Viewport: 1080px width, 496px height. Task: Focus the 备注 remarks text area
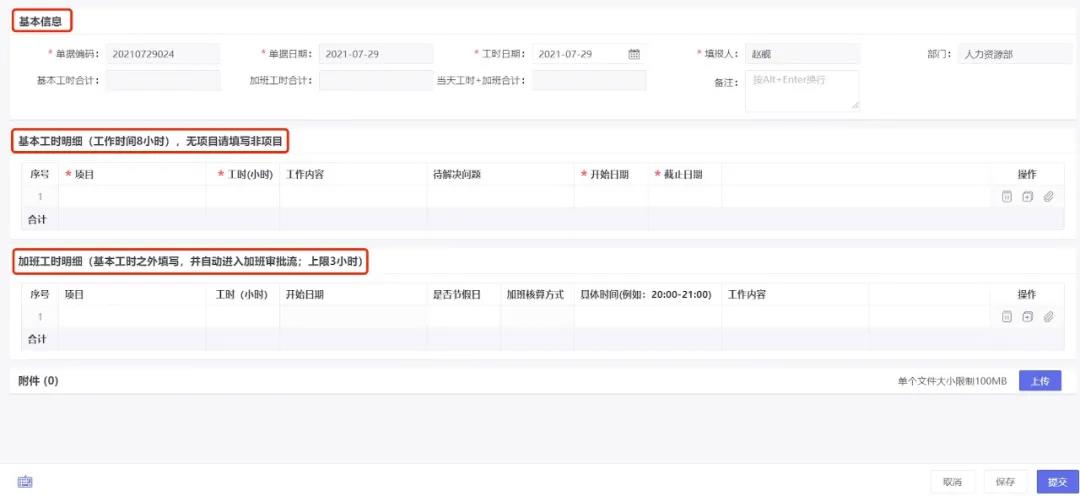coord(802,89)
